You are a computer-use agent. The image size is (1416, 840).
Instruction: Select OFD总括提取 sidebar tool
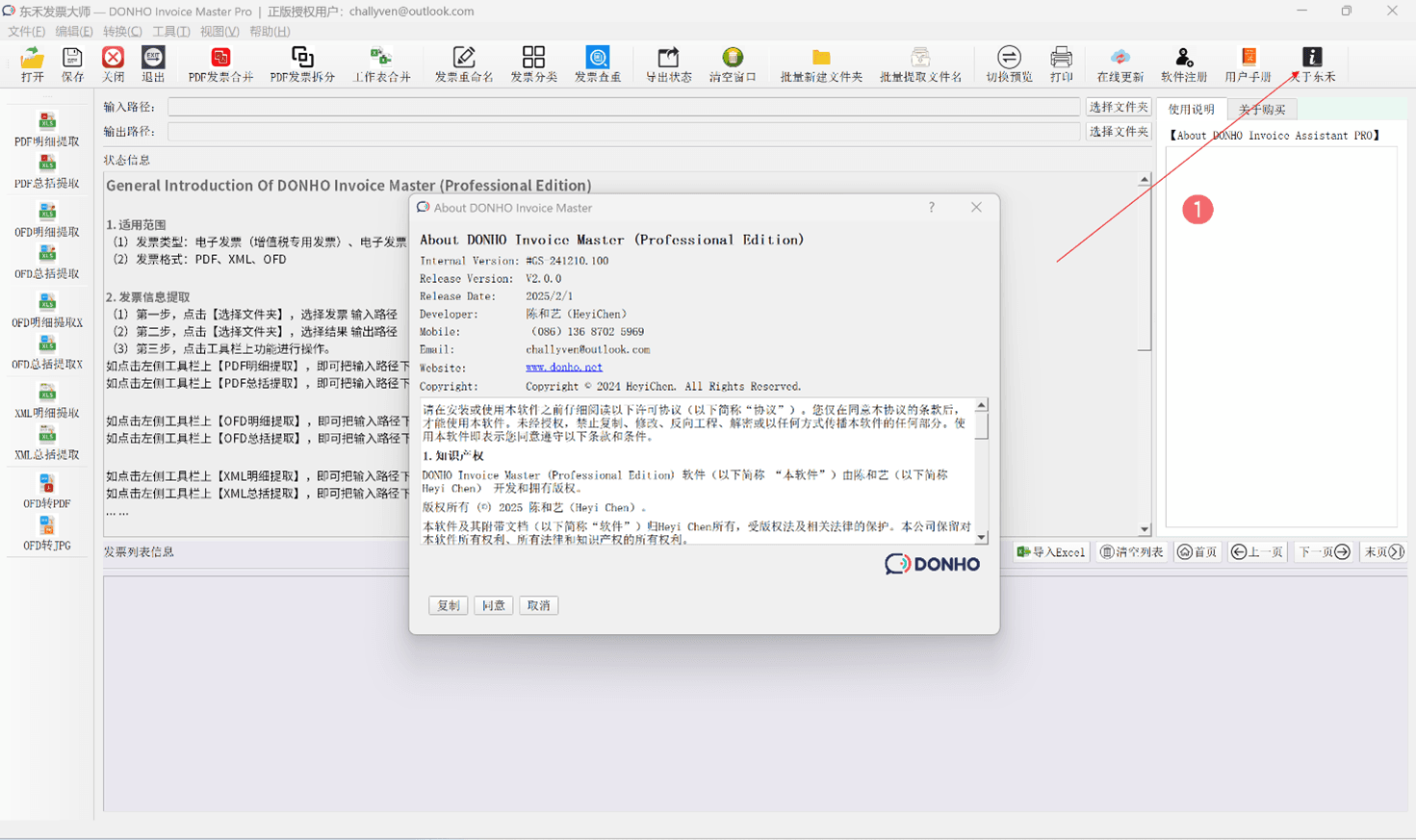pyautogui.click(x=47, y=263)
